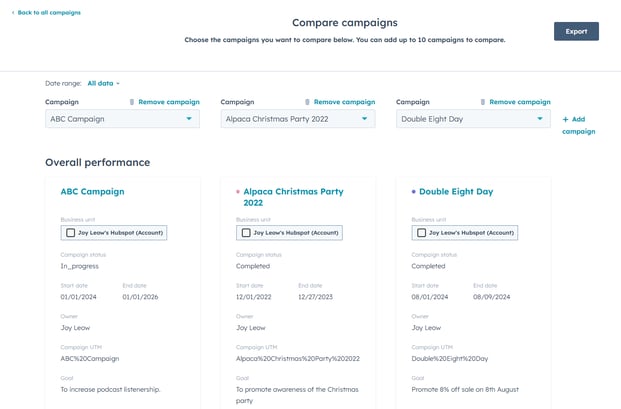Click the plus icon to add campaign
This screenshot has width=621, height=409.
tap(565, 119)
